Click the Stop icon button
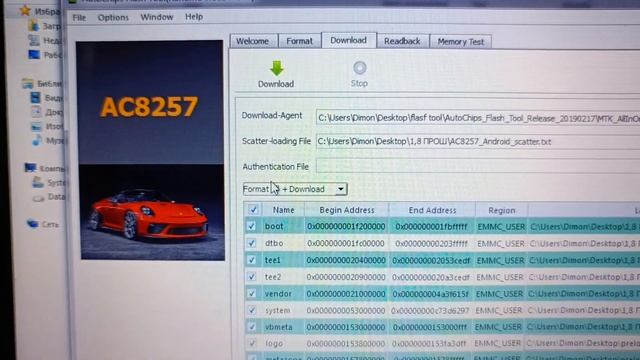 [359, 68]
